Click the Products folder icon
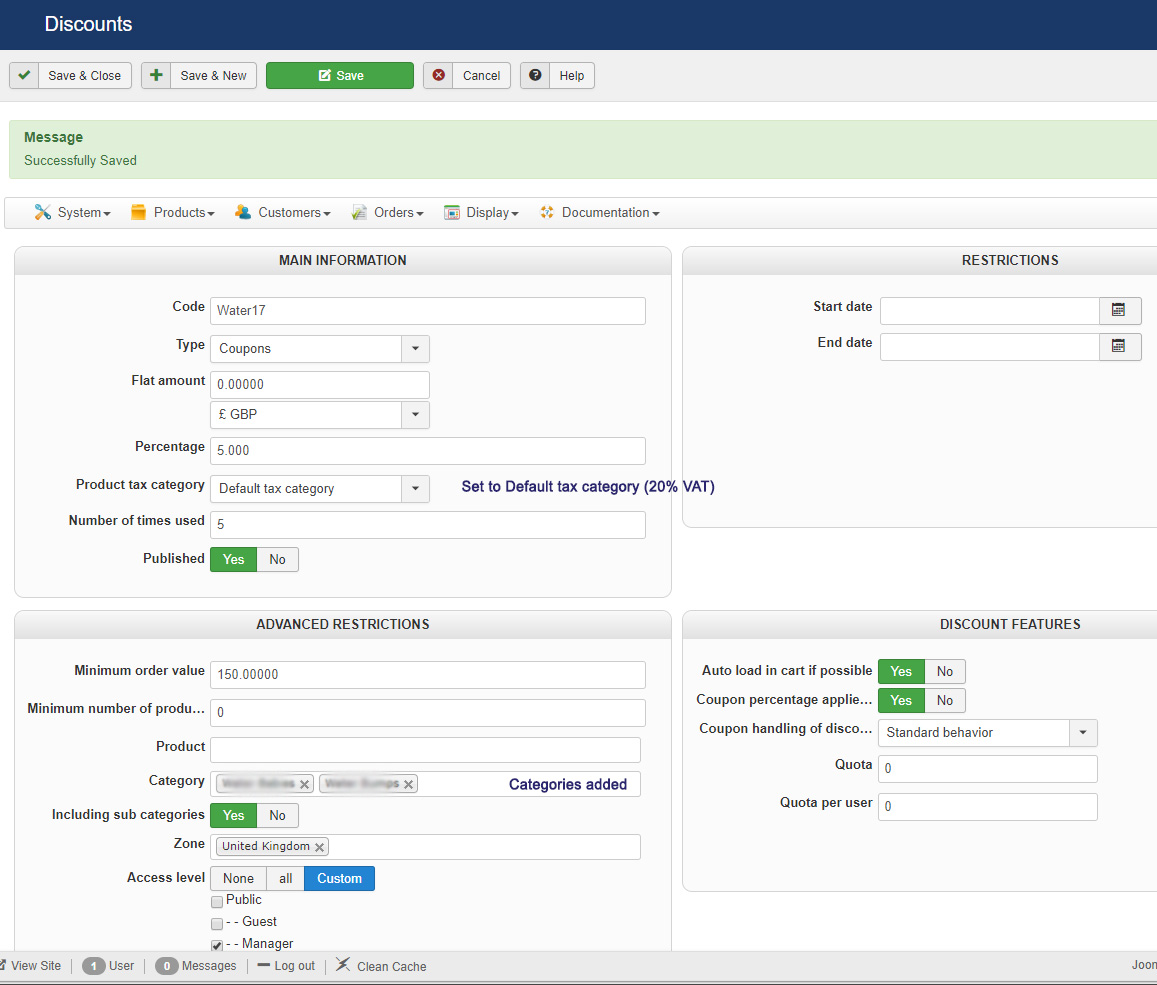 [138, 212]
